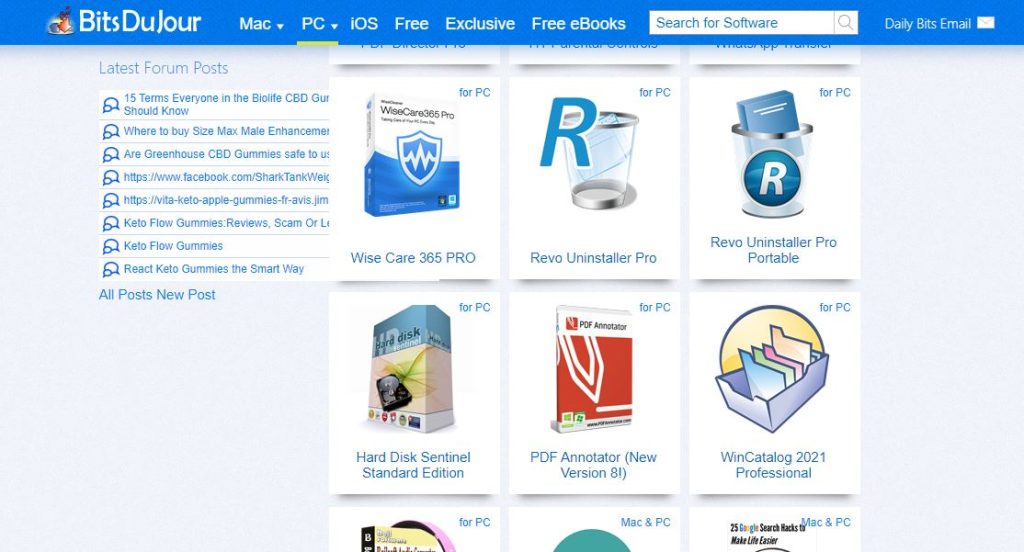Click chat icon beside 'Are Greenhouse CBD Gummies' post
This screenshot has height=552, width=1024.
[x=111, y=154]
